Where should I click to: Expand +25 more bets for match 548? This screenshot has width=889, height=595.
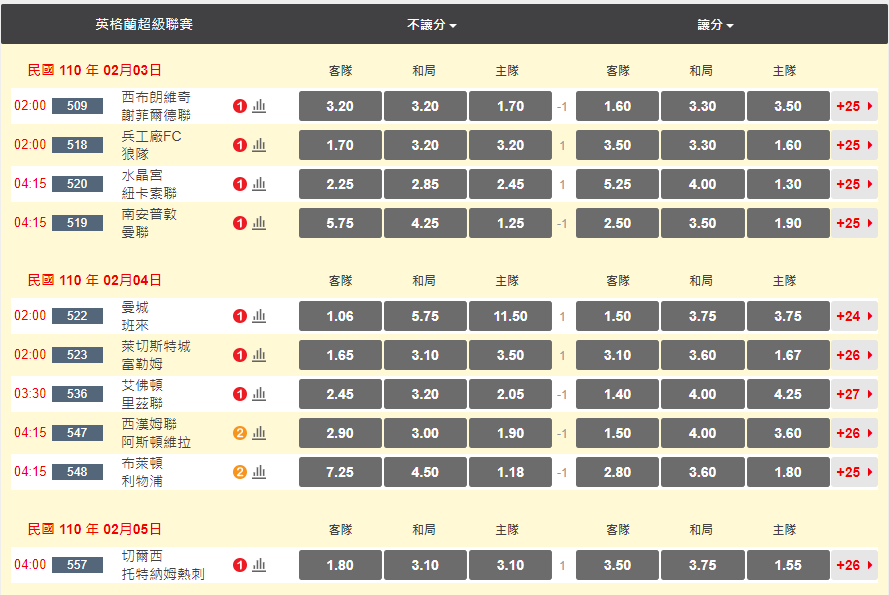coord(854,472)
